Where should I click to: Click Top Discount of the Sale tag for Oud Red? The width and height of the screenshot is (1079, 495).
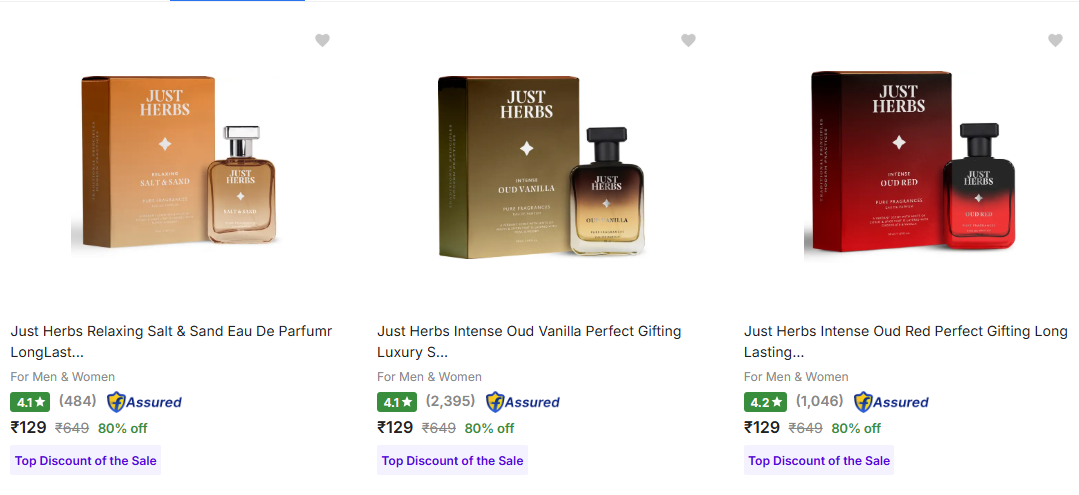pyautogui.click(x=819, y=461)
